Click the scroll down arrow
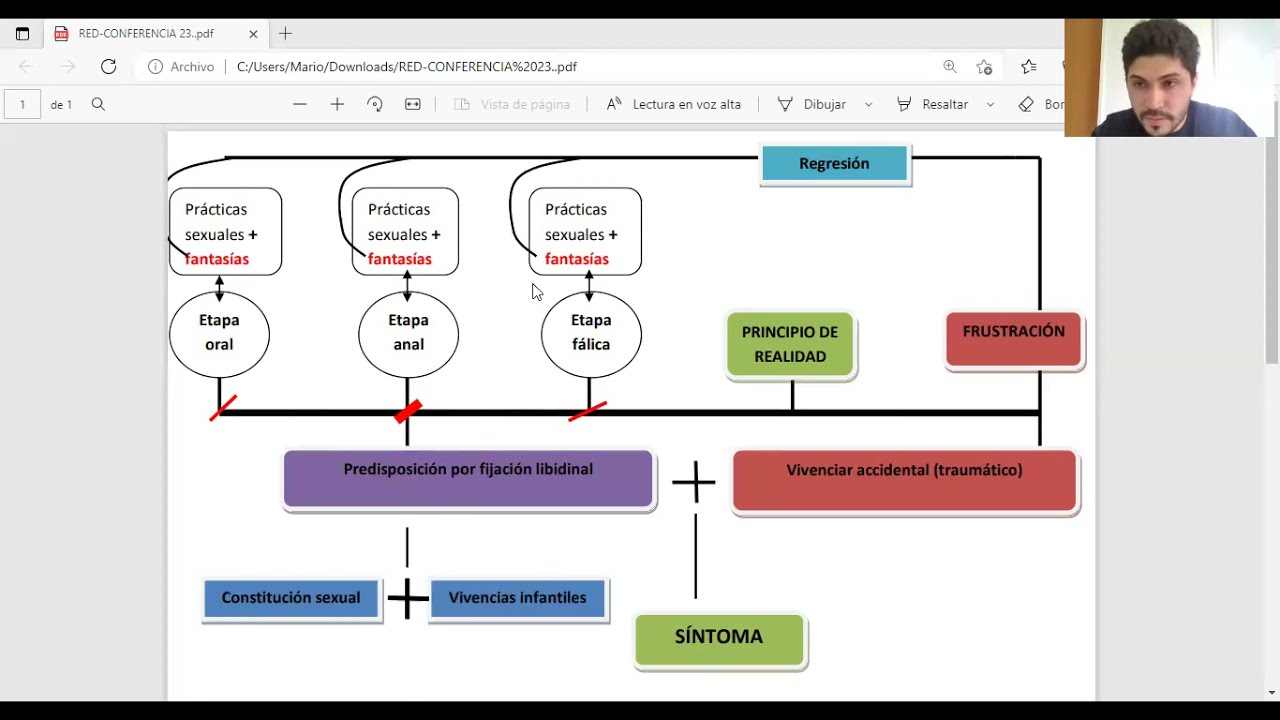This screenshot has width=1280, height=720. pos(1272,692)
